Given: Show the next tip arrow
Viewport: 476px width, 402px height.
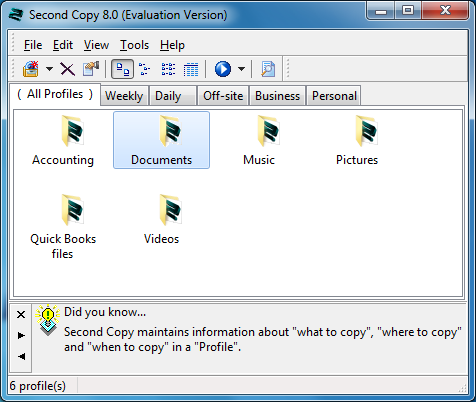Looking at the screenshot, I should tap(21, 335).
